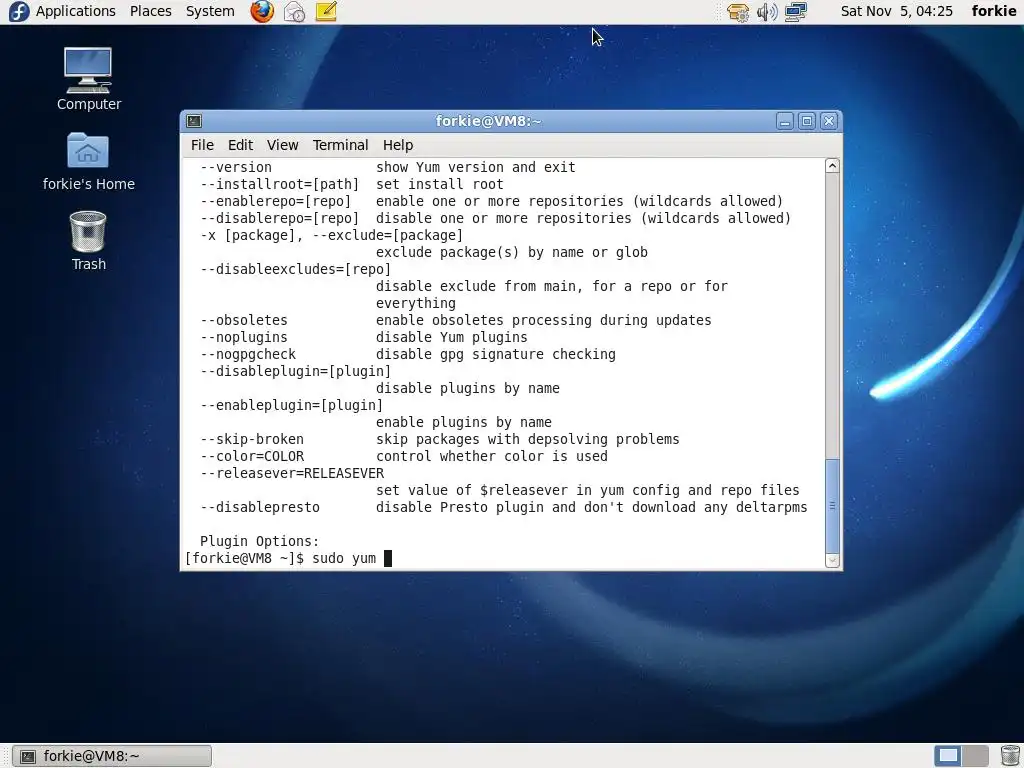Image resolution: width=1024 pixels, height=768 pixels.
Task: Open the volume control speaker icon
Action: click(767, 12)
